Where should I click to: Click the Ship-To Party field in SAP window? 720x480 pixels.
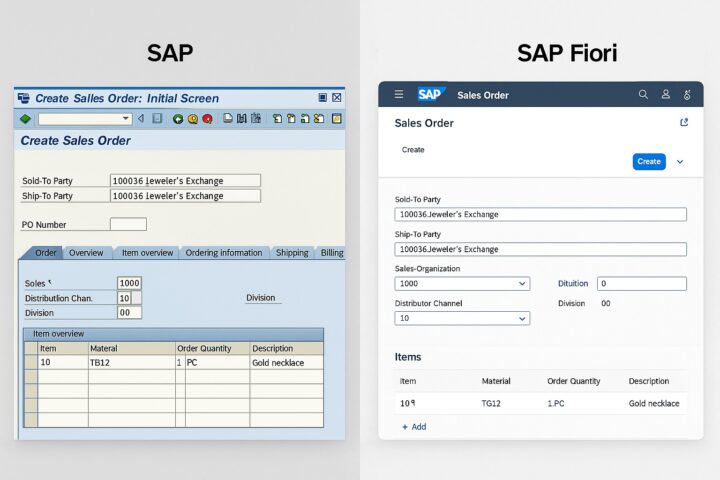(186, 196)
